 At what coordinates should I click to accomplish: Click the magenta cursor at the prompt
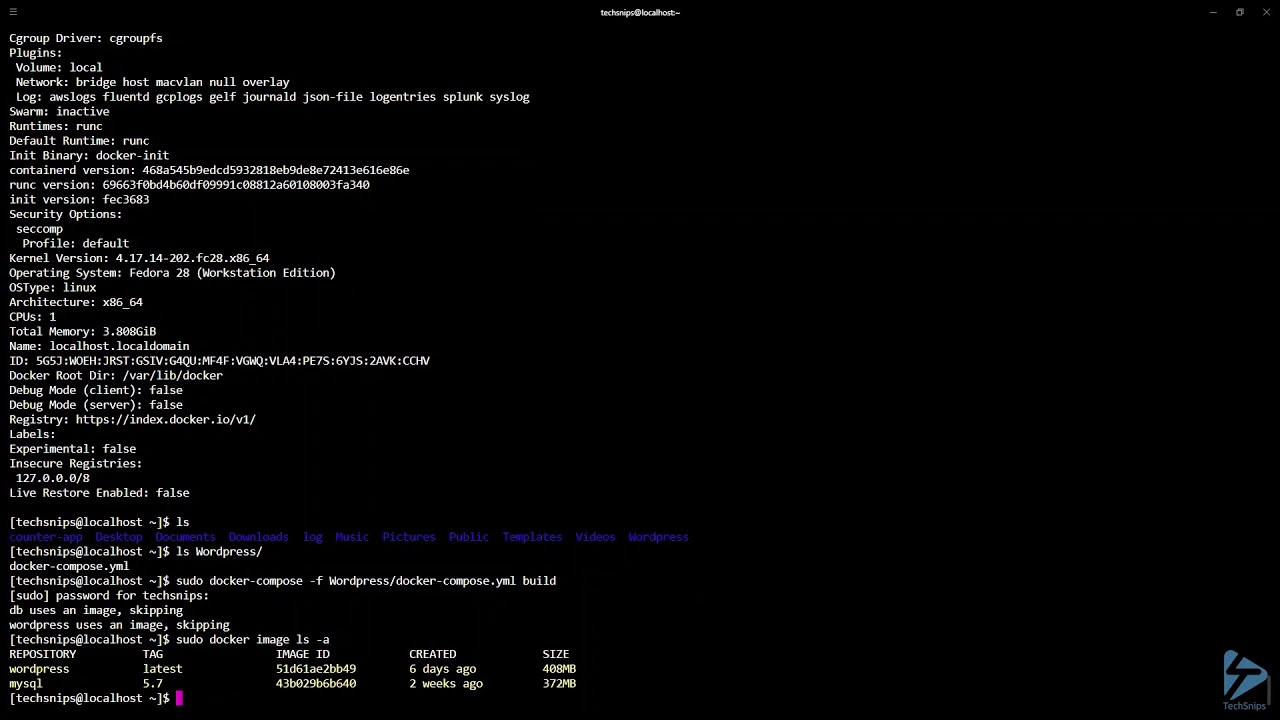pos(179,698)
